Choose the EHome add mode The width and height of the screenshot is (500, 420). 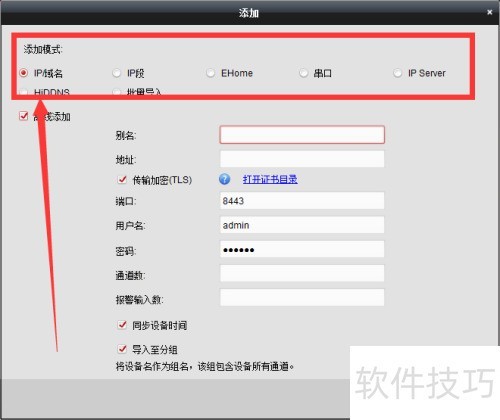210,73
